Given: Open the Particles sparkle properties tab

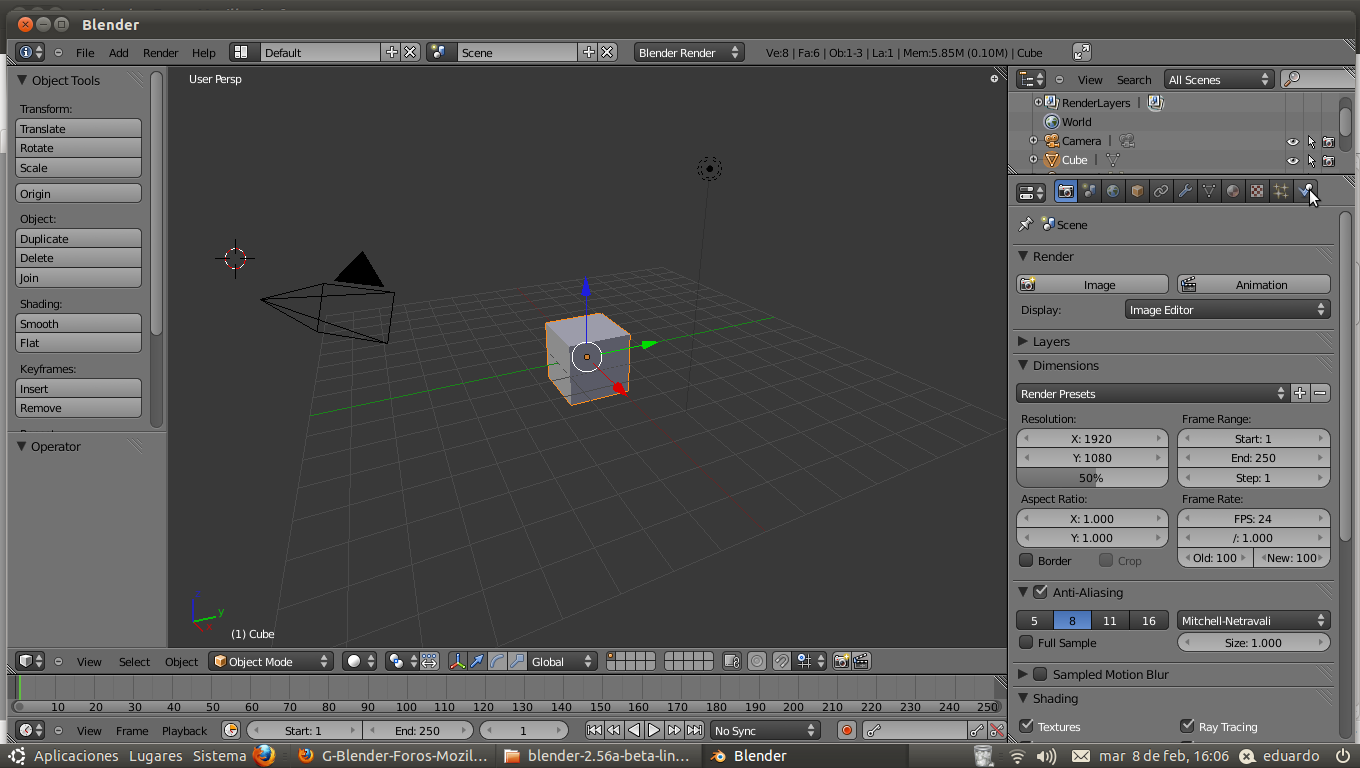Looking at the screenshot, I should tap(1281, 191).
